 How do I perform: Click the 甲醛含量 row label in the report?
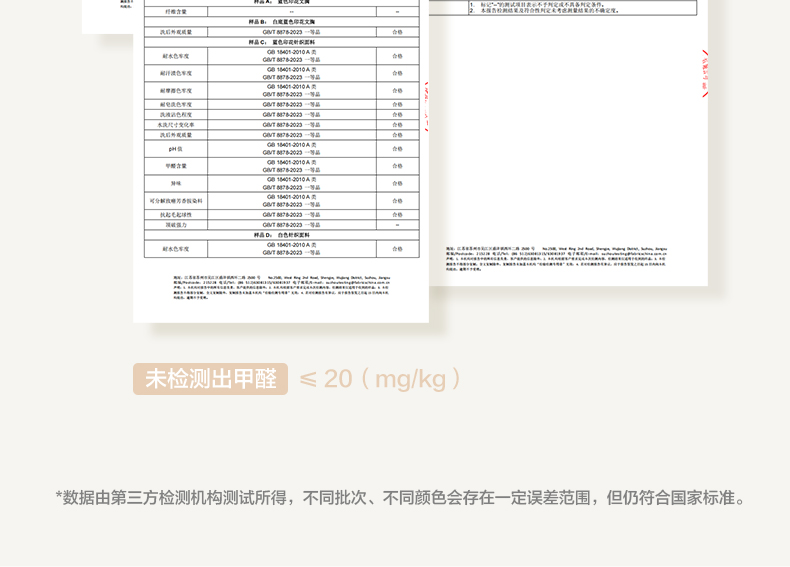click(176, 166)
